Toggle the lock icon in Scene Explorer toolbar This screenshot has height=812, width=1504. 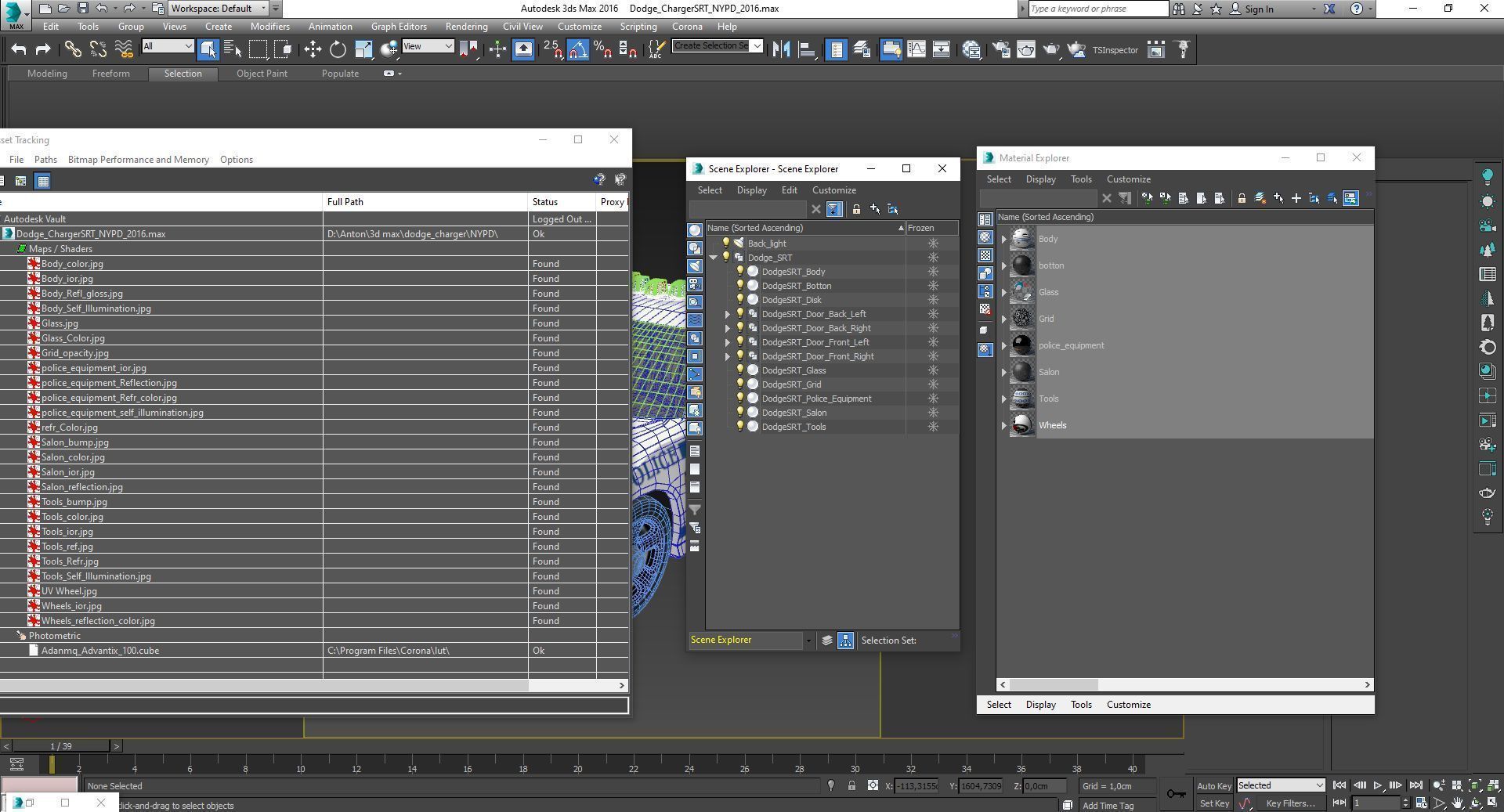click(x=856, y=209)
